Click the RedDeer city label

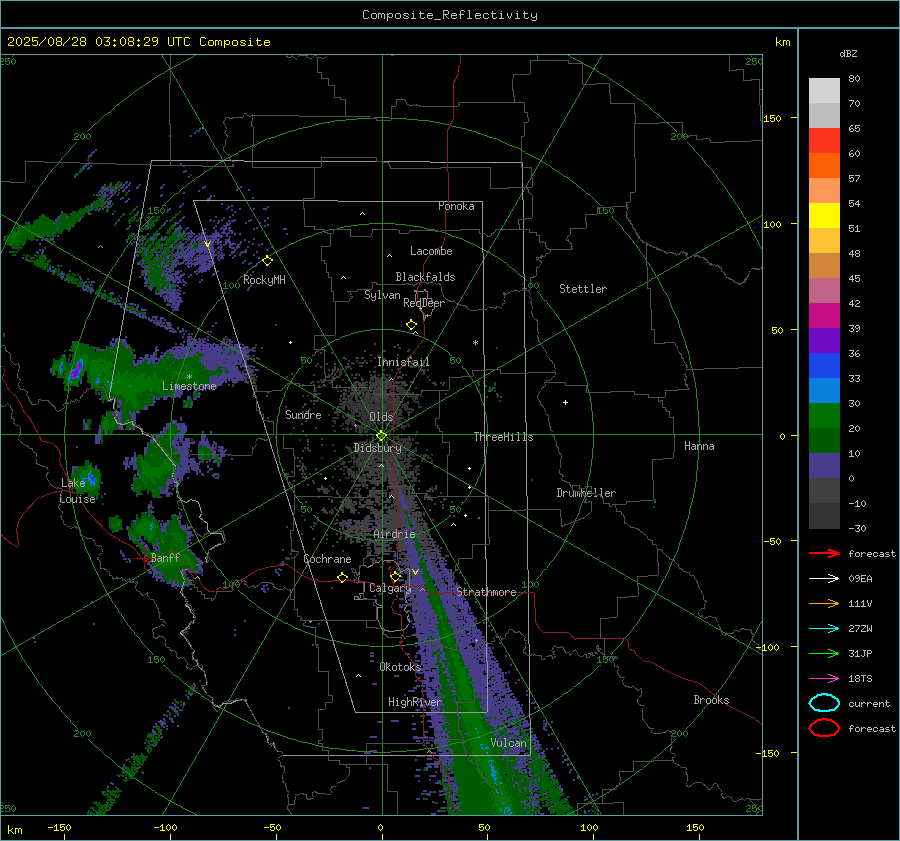(x=424, y=303)
